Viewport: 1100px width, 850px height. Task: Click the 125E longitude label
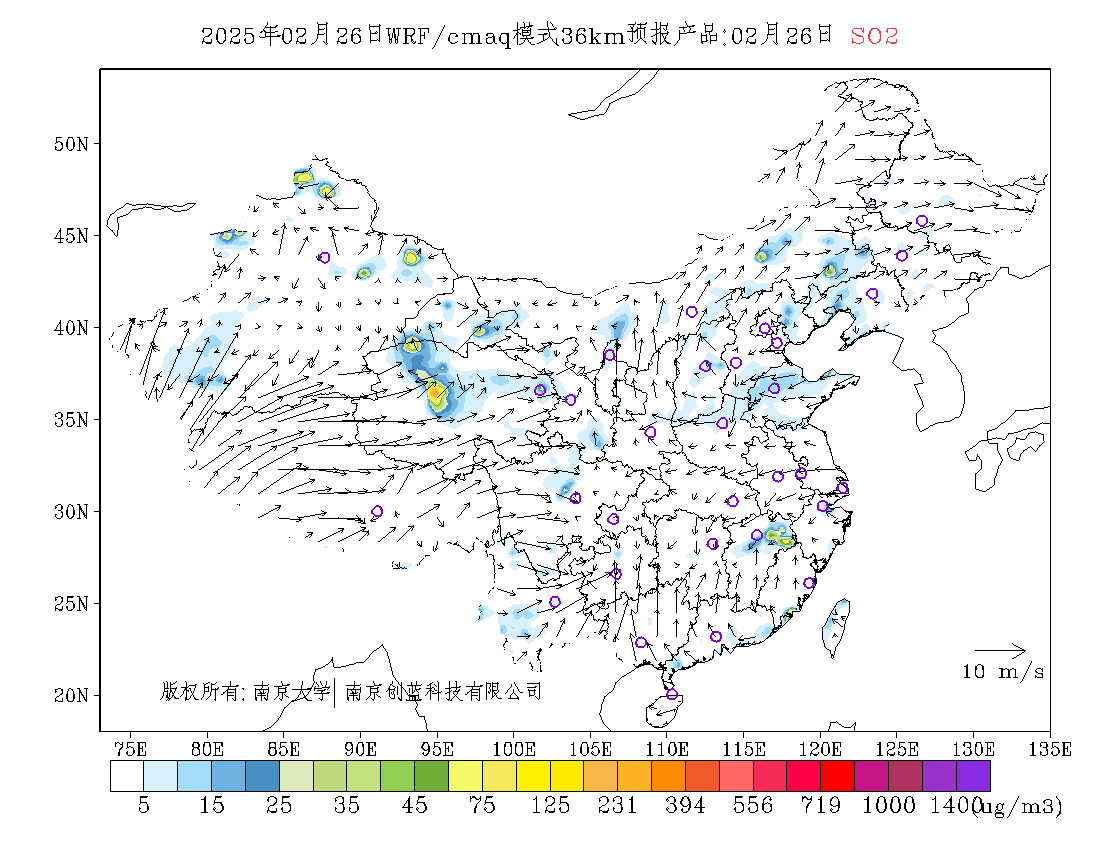click(897, 749)
